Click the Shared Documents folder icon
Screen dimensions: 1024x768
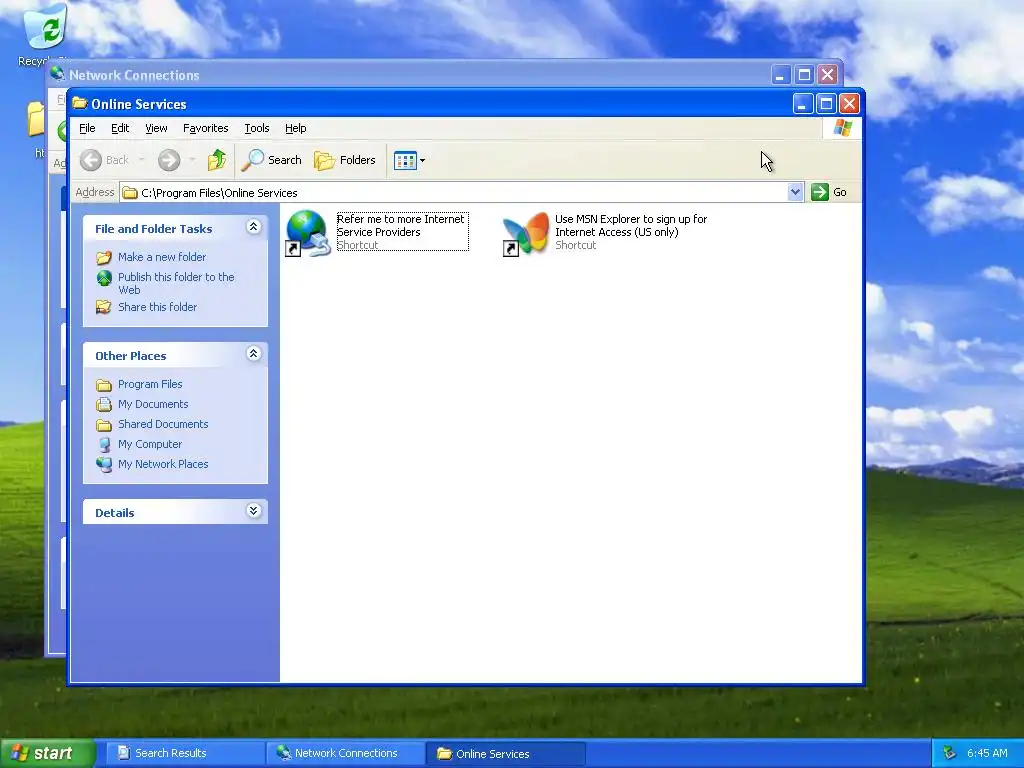click(x=104, y=424)
